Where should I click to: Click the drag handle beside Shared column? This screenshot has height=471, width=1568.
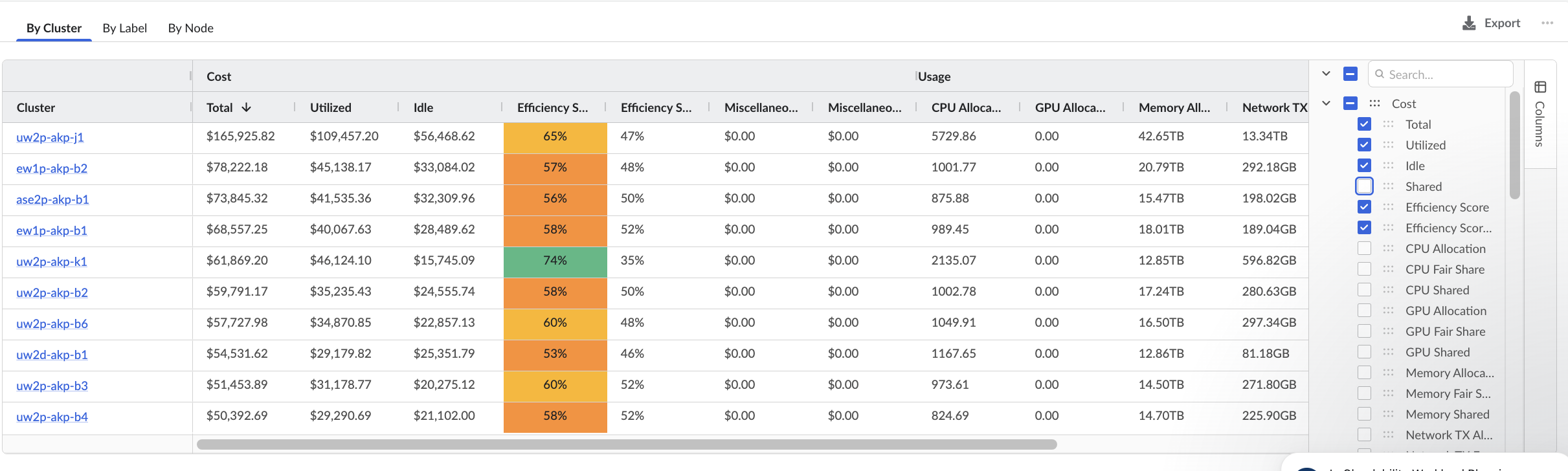pyautogui.click(x=1388, y=186)
